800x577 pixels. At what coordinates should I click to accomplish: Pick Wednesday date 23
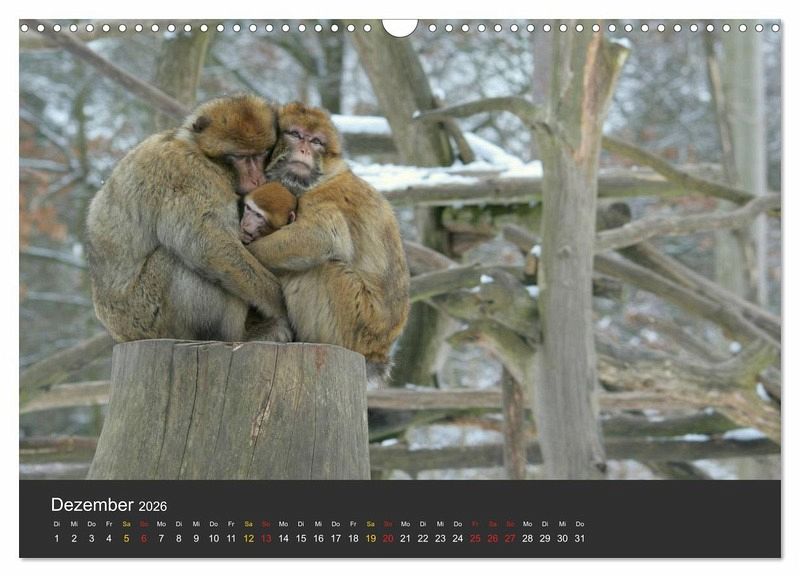point(440,538)
